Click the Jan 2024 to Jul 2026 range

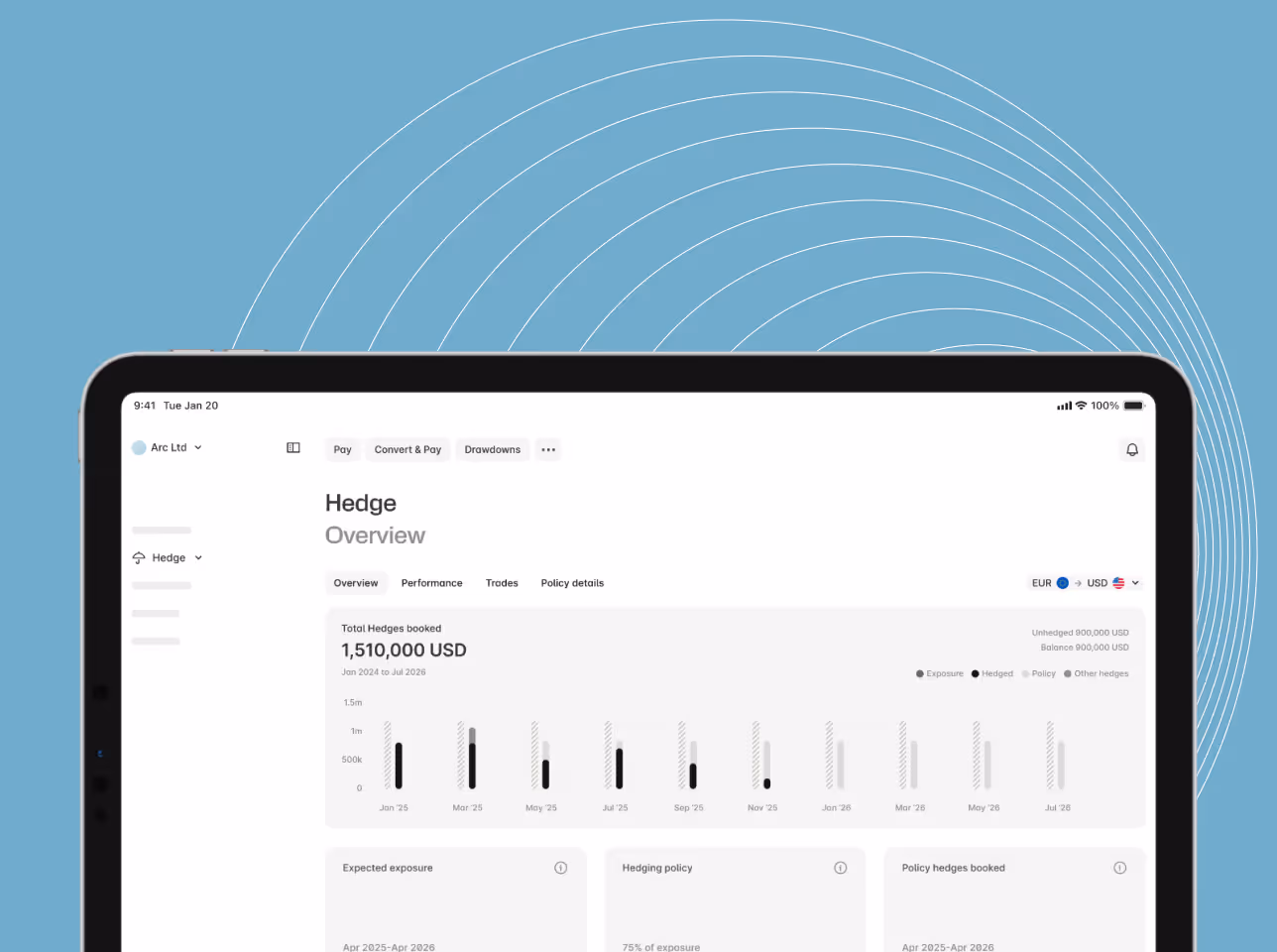(x=384, y=672)
